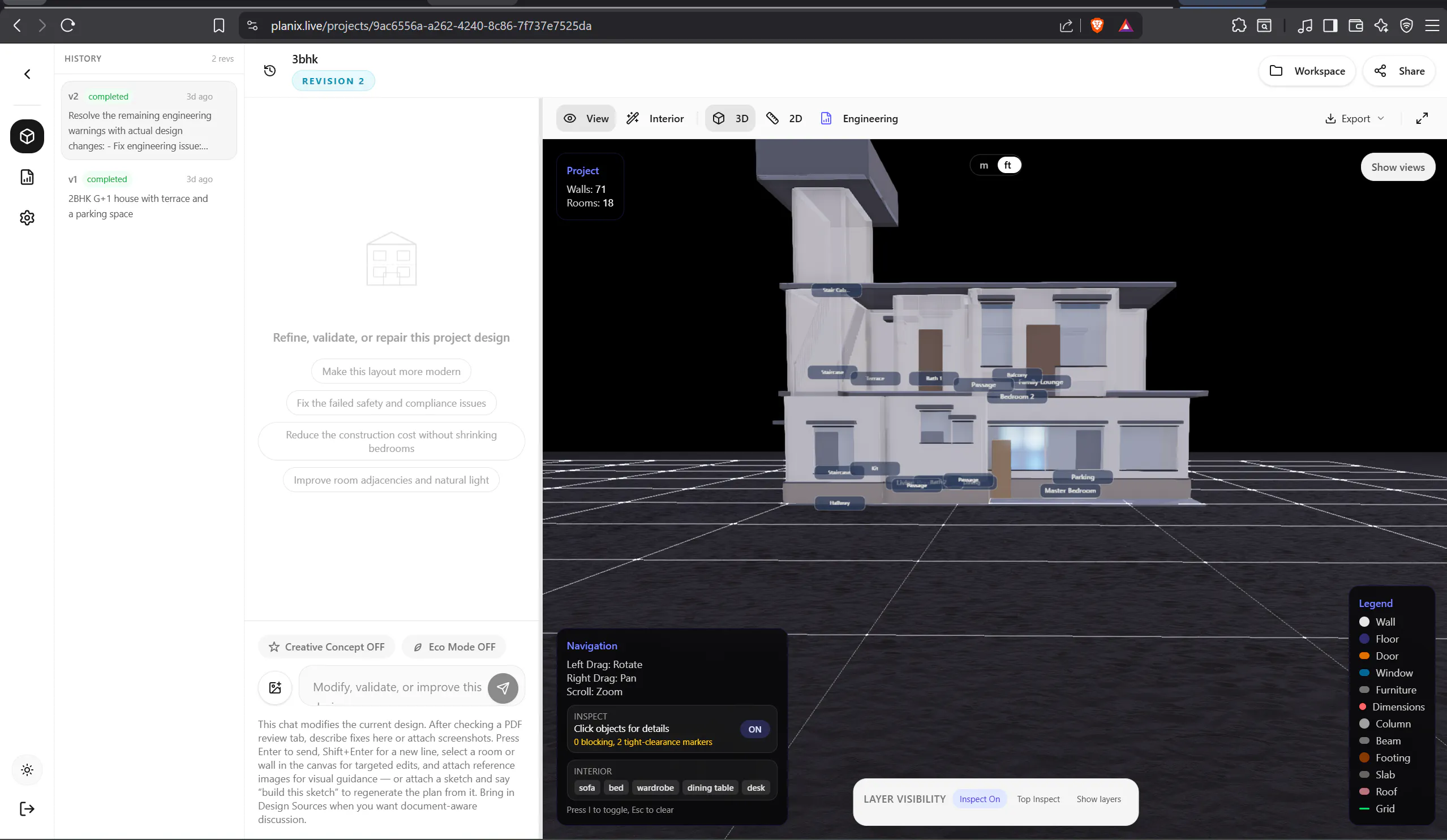Click Show layers
Viewport: 1447px width, 840px height.
click(1098, 799)
